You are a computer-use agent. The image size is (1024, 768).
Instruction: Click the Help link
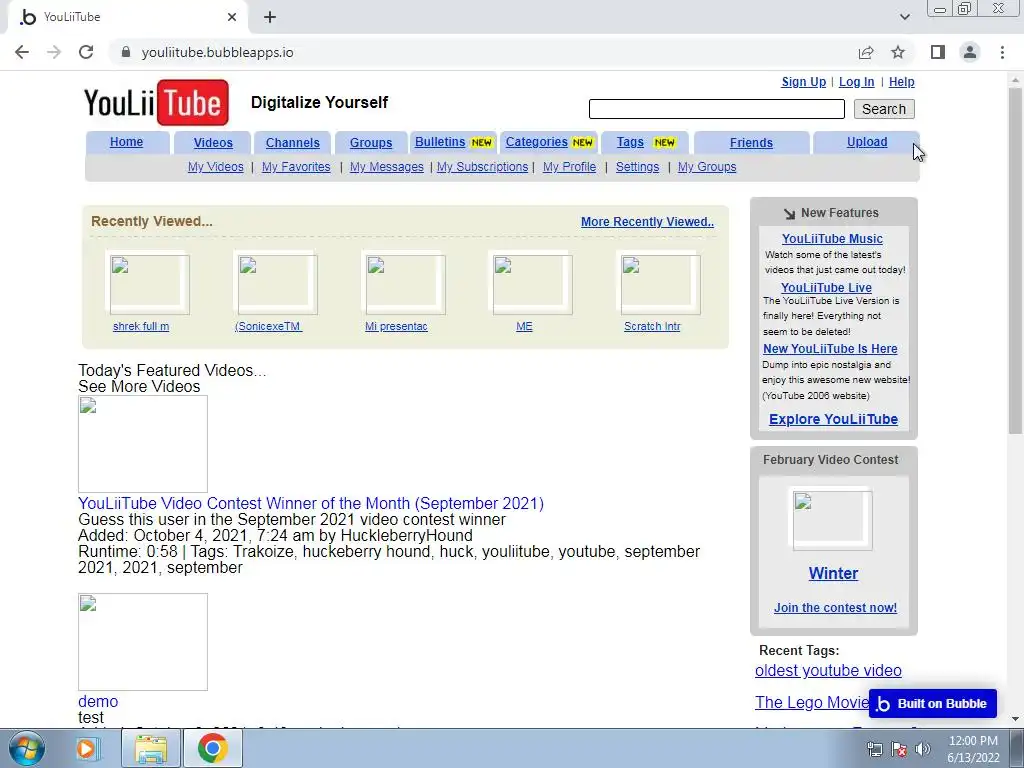901,82
